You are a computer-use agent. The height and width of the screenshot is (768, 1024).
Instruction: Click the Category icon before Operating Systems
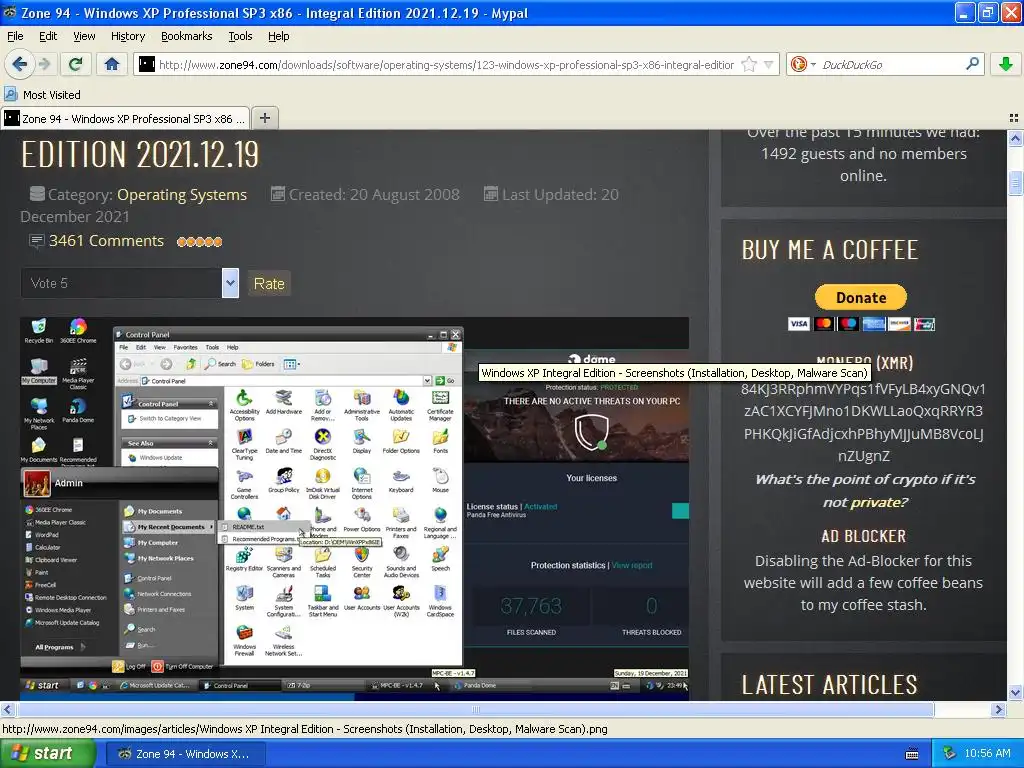37,193
